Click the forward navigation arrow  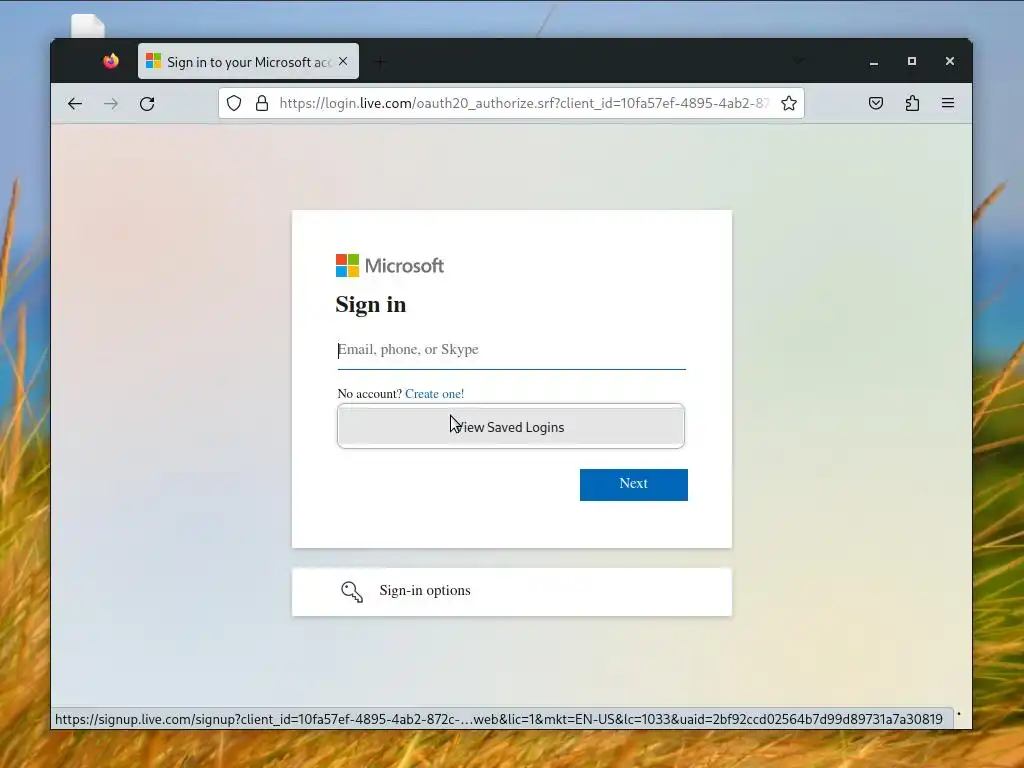pos(111,103)
